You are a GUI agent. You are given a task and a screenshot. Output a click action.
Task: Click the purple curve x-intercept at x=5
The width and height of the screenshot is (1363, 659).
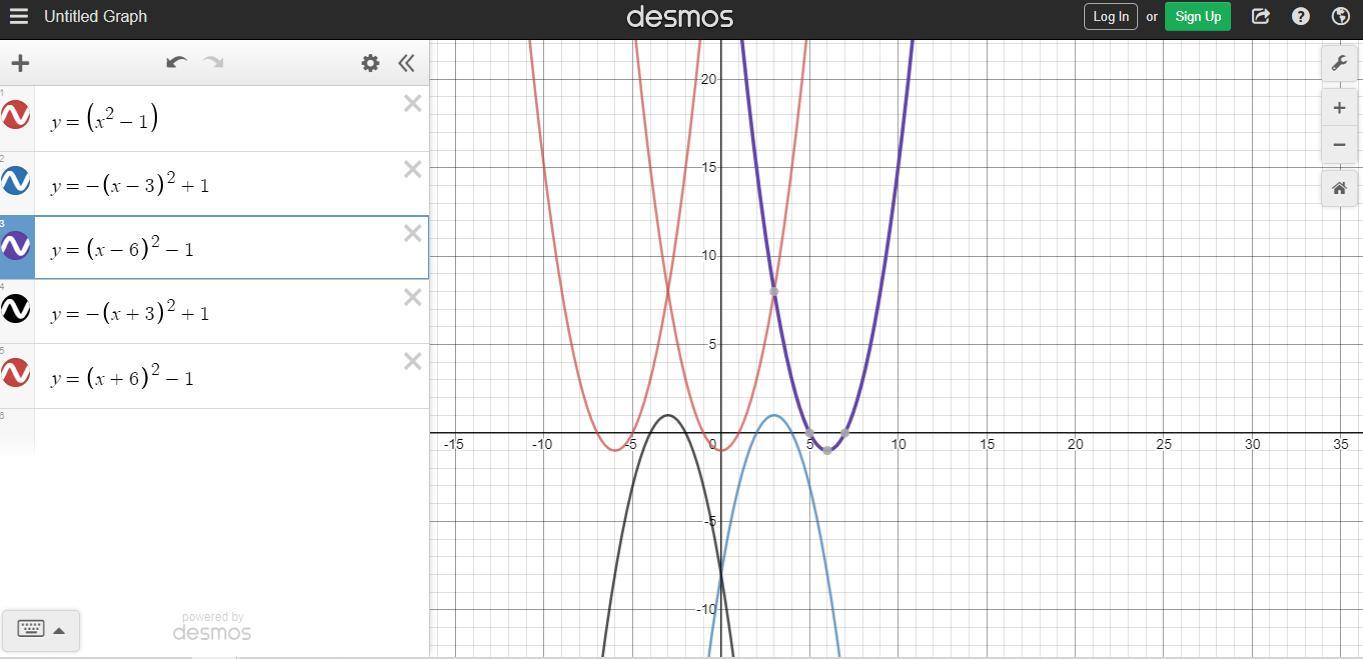[810, 433]
